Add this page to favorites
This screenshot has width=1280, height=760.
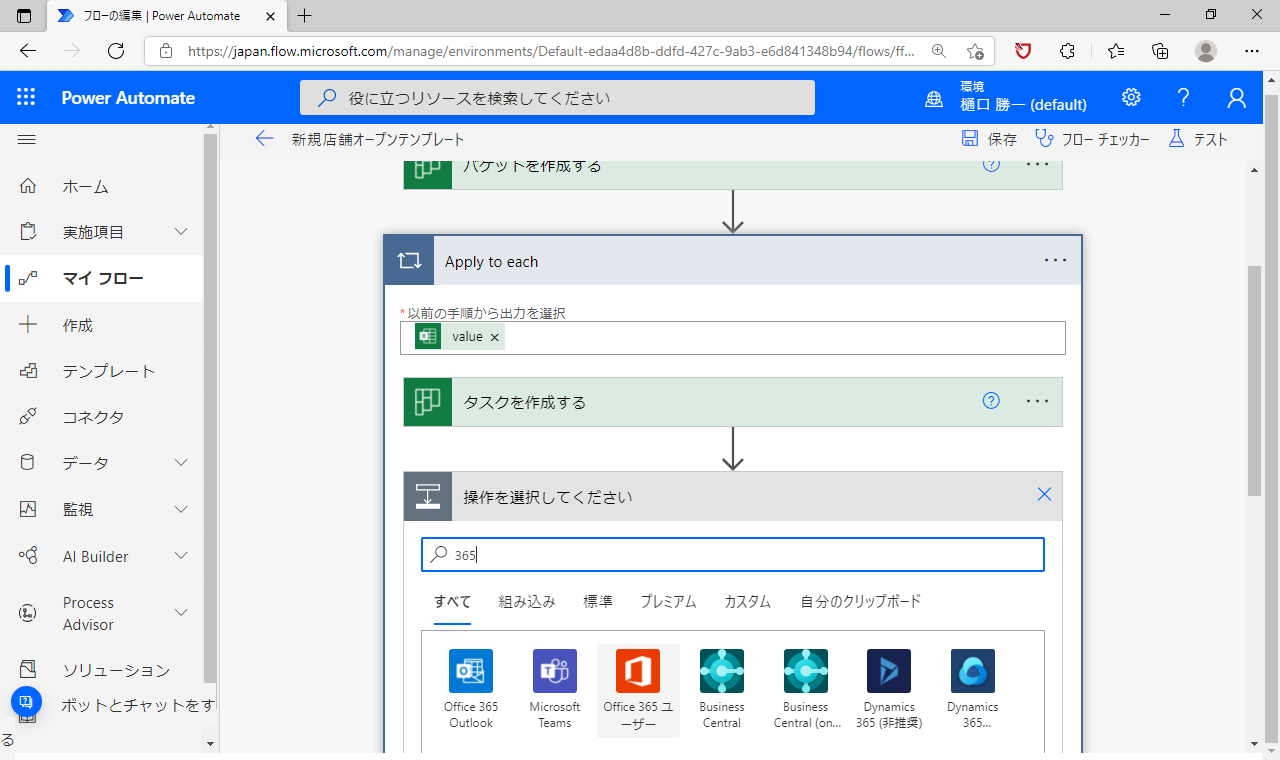click(x=975, y=51)
